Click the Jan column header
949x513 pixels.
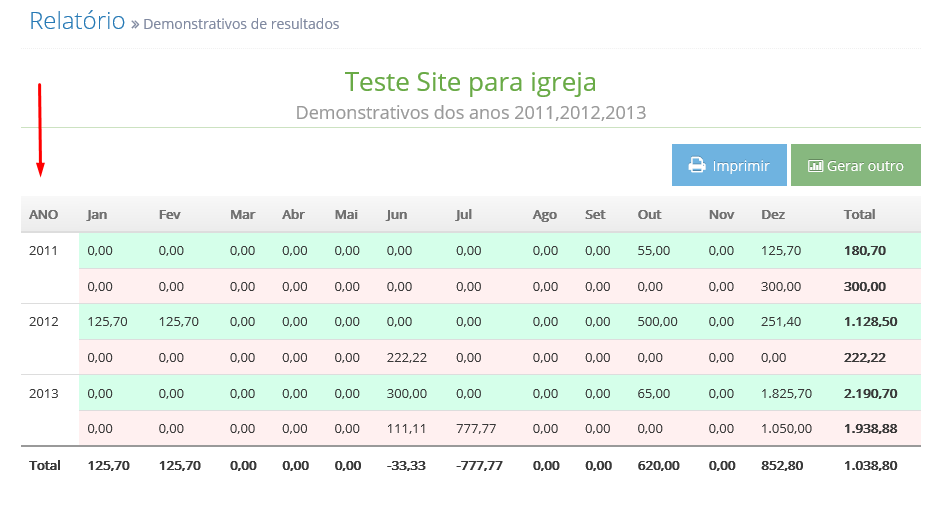click(97, 215)
